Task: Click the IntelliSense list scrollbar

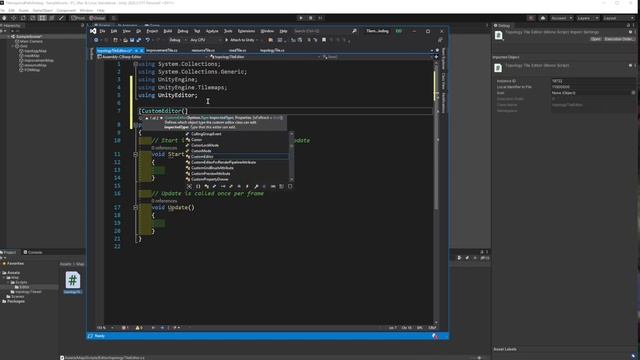Action: [x=291, y=157]
